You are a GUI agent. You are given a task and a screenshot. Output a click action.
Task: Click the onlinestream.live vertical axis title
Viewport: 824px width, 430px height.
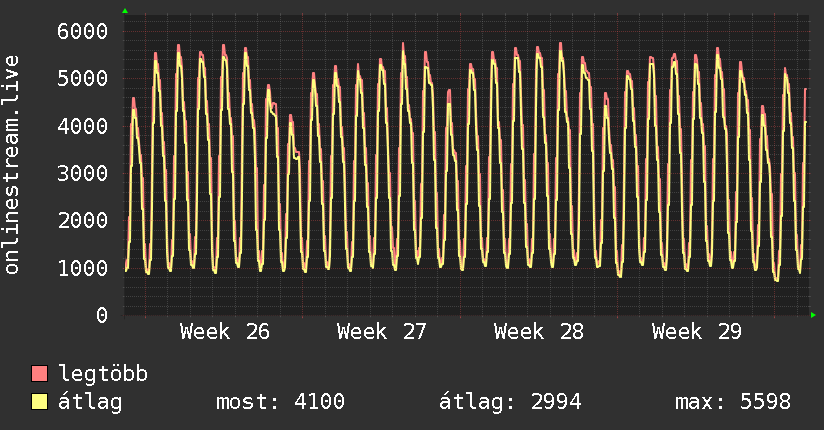11,165
